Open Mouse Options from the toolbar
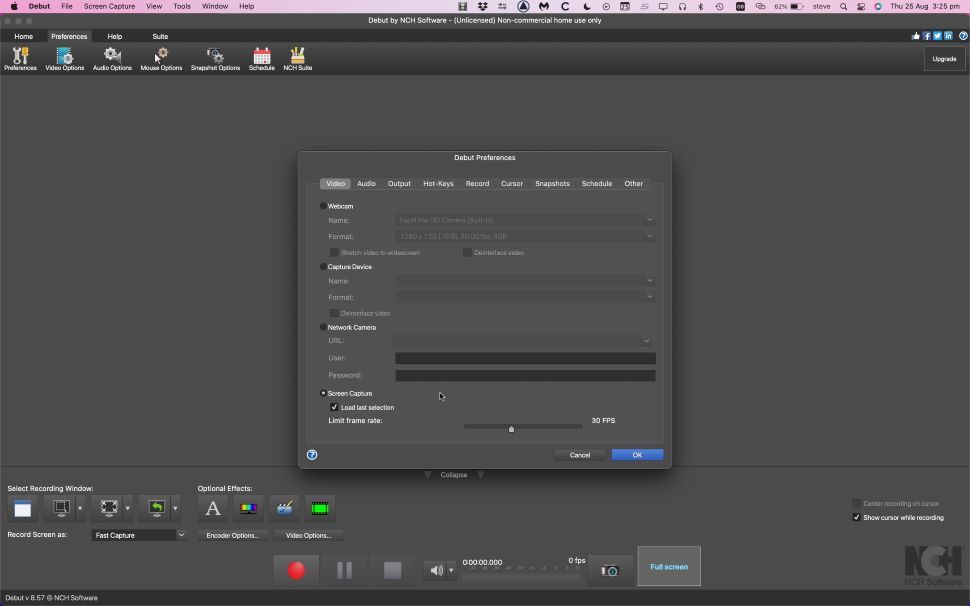This screenshot has width=970, height=606. pos(160,57)
